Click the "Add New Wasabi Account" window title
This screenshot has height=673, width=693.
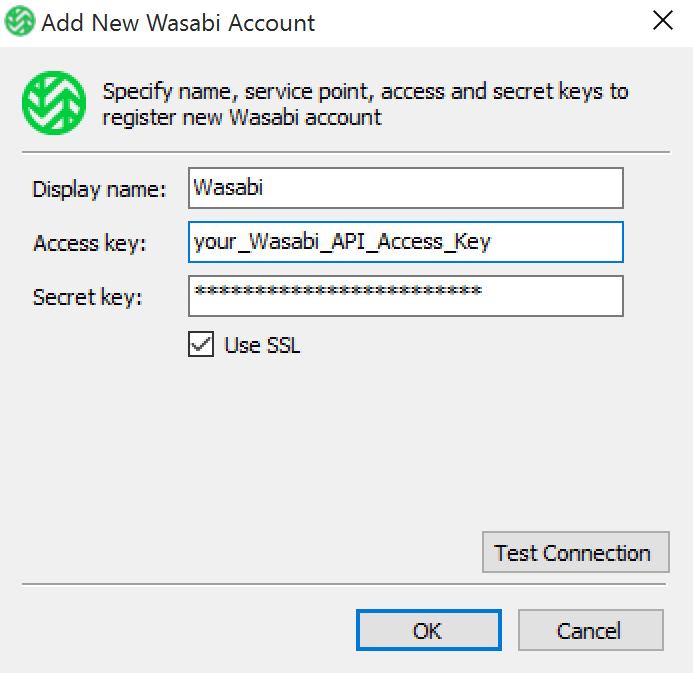click(x=178, y=23)
